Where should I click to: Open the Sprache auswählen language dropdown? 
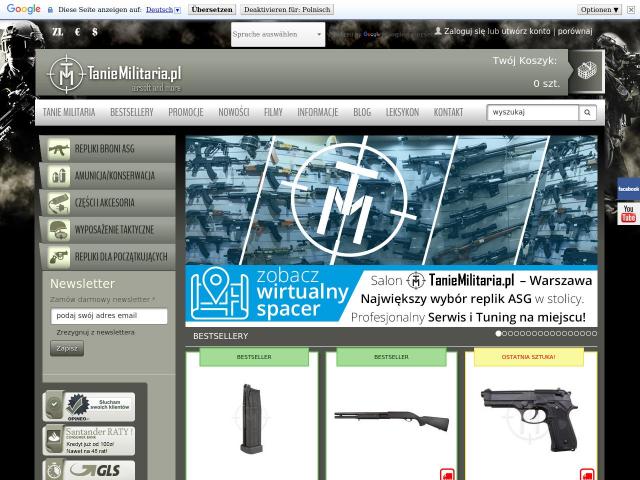pyautogui.click(x=278, y=34)
